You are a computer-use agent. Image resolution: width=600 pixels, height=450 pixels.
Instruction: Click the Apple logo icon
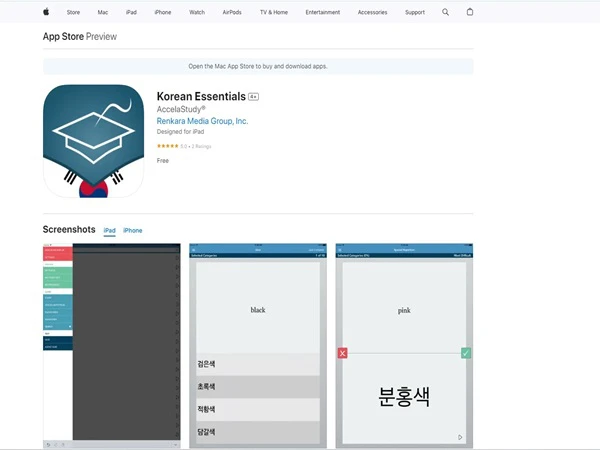(46, 12)
